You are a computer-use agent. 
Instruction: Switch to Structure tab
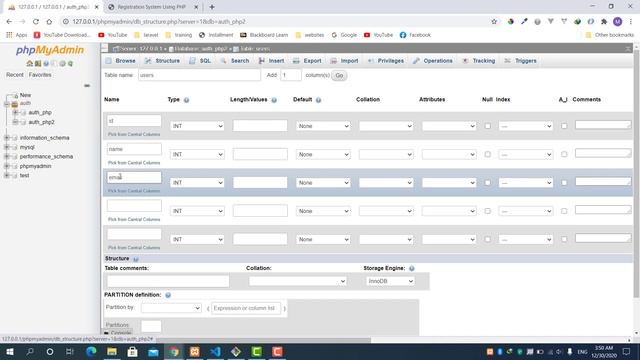point(162,61)
